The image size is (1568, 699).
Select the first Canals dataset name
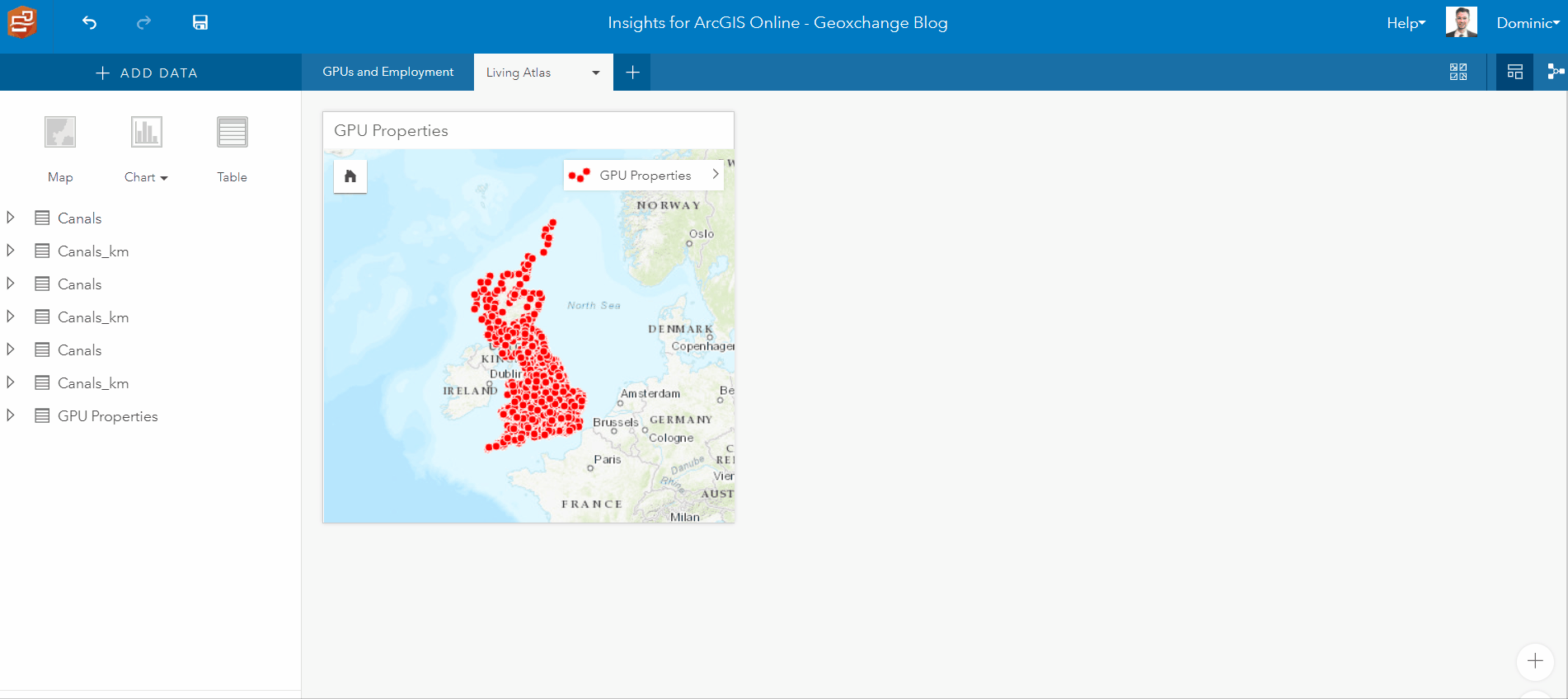tap(80, 218)
